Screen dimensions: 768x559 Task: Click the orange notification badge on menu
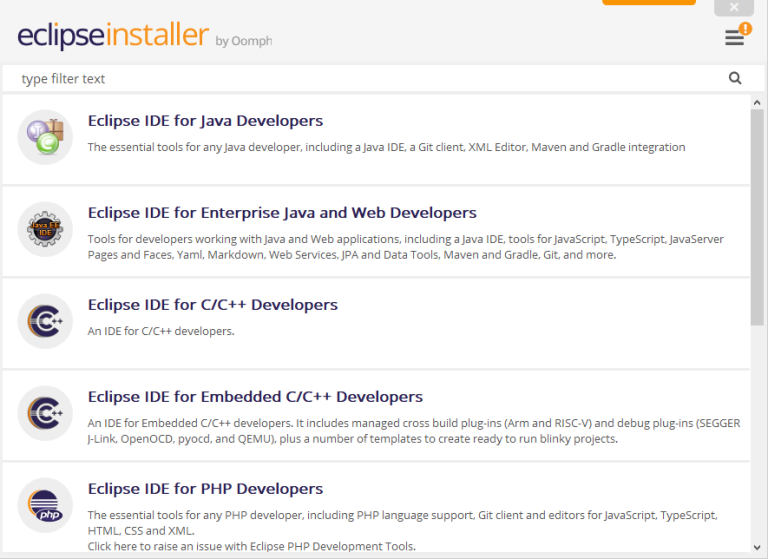pos(744,29)
